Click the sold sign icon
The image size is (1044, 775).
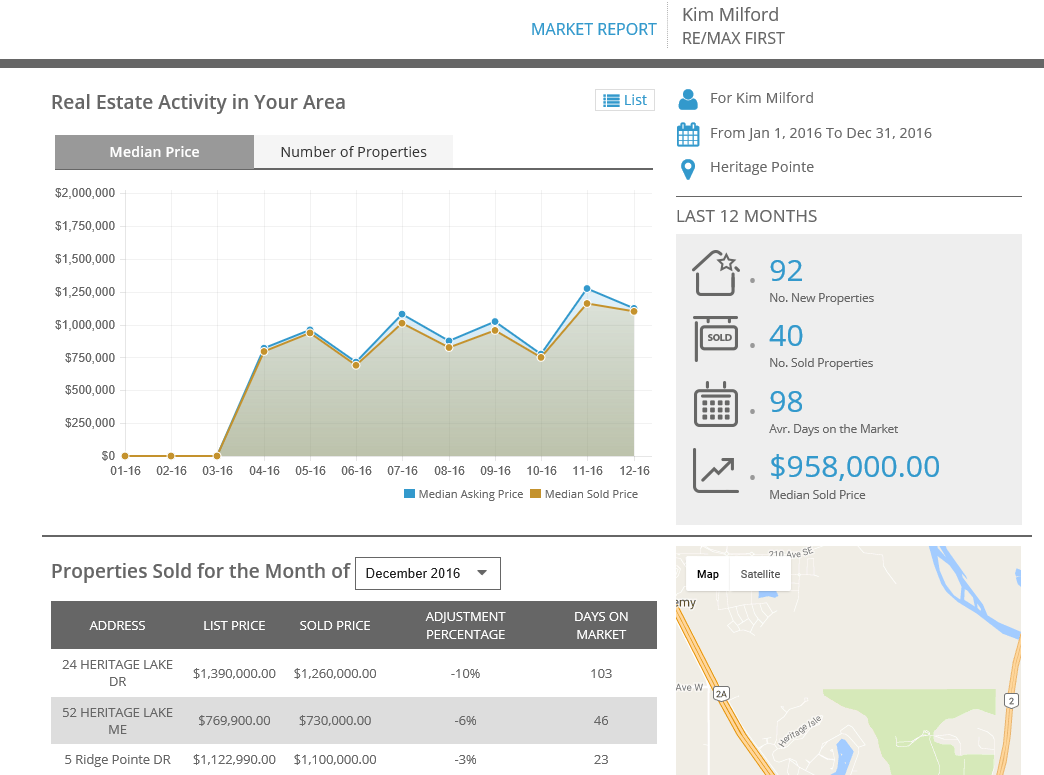click(x=715, y=339)
